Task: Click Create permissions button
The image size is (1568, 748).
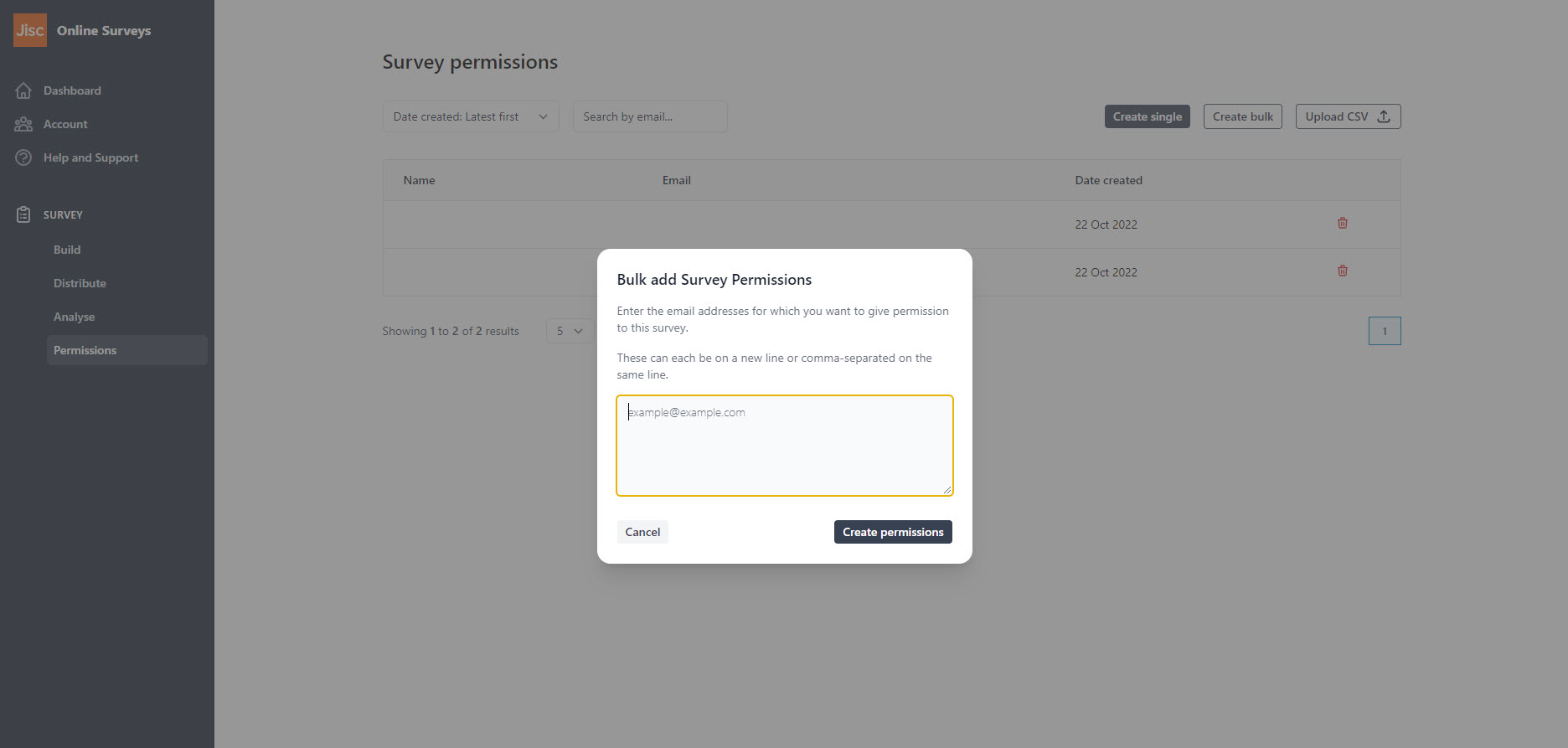Action: pyautogui.click(x=893, y=532)
